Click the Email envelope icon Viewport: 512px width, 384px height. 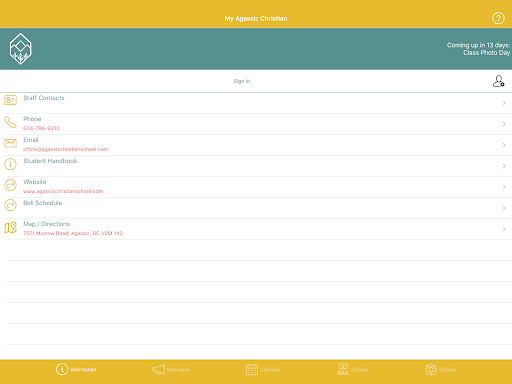tap(10, 143)
